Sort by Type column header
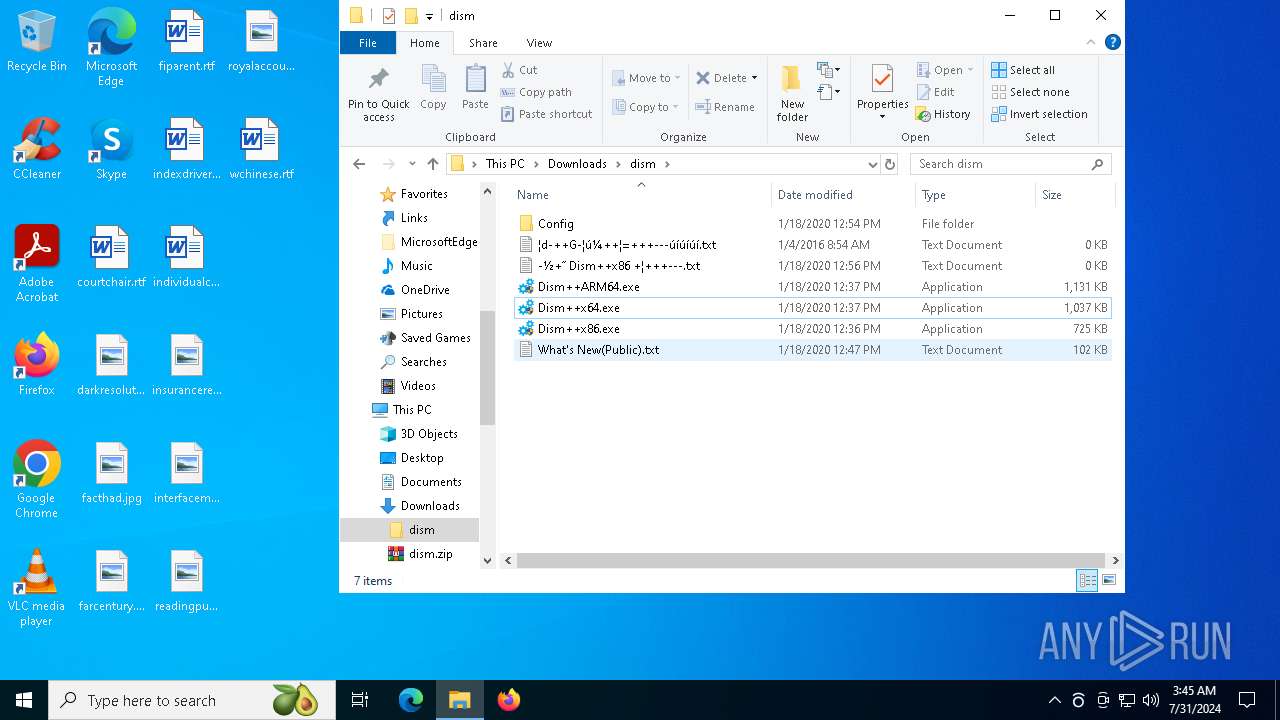The image size is (1280, 720). coord(975,195)
